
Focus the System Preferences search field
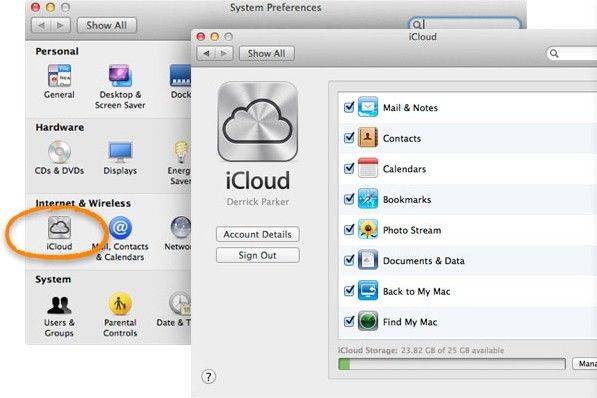click(465, 24)
